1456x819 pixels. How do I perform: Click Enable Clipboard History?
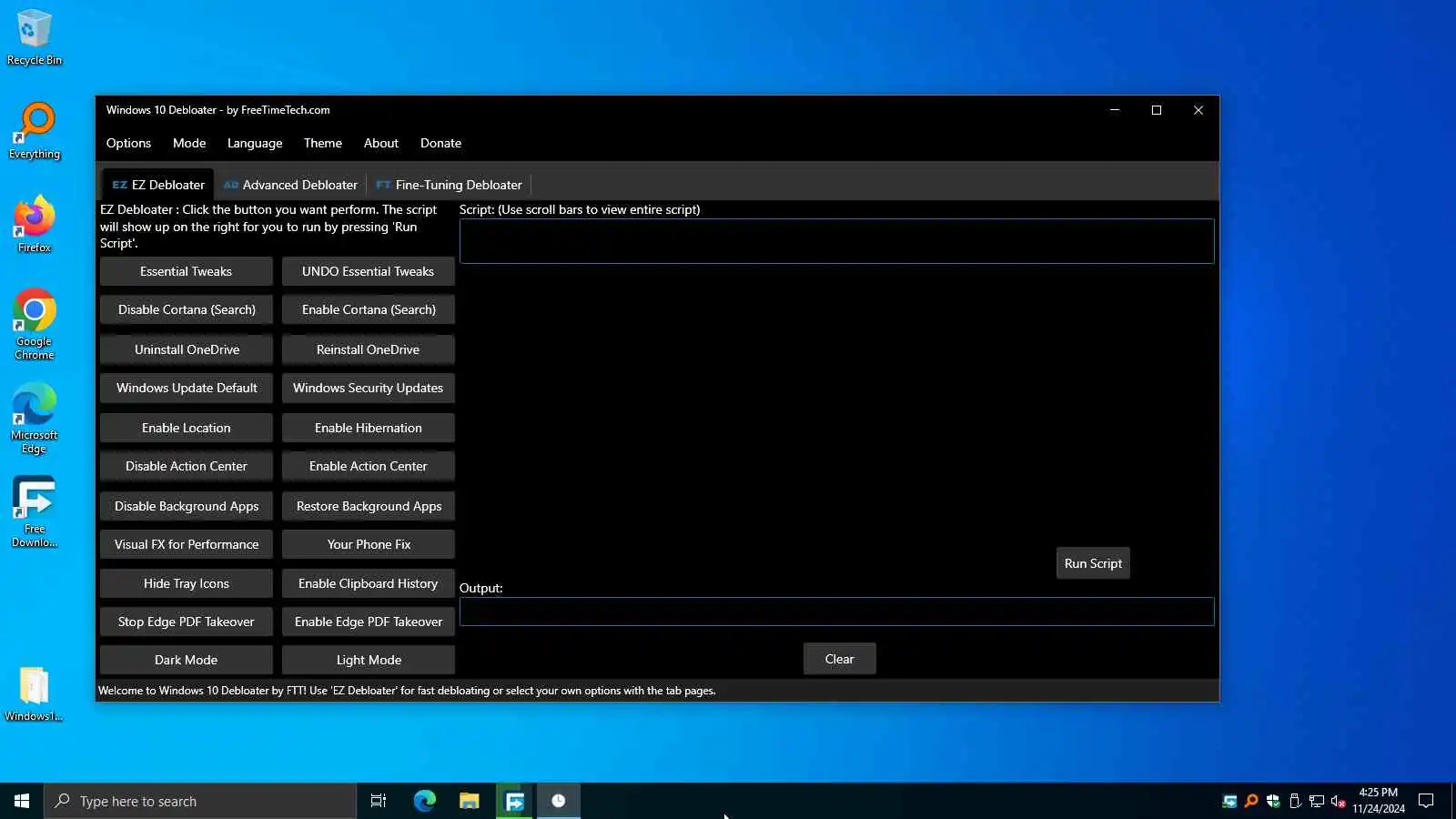point(369,583)
